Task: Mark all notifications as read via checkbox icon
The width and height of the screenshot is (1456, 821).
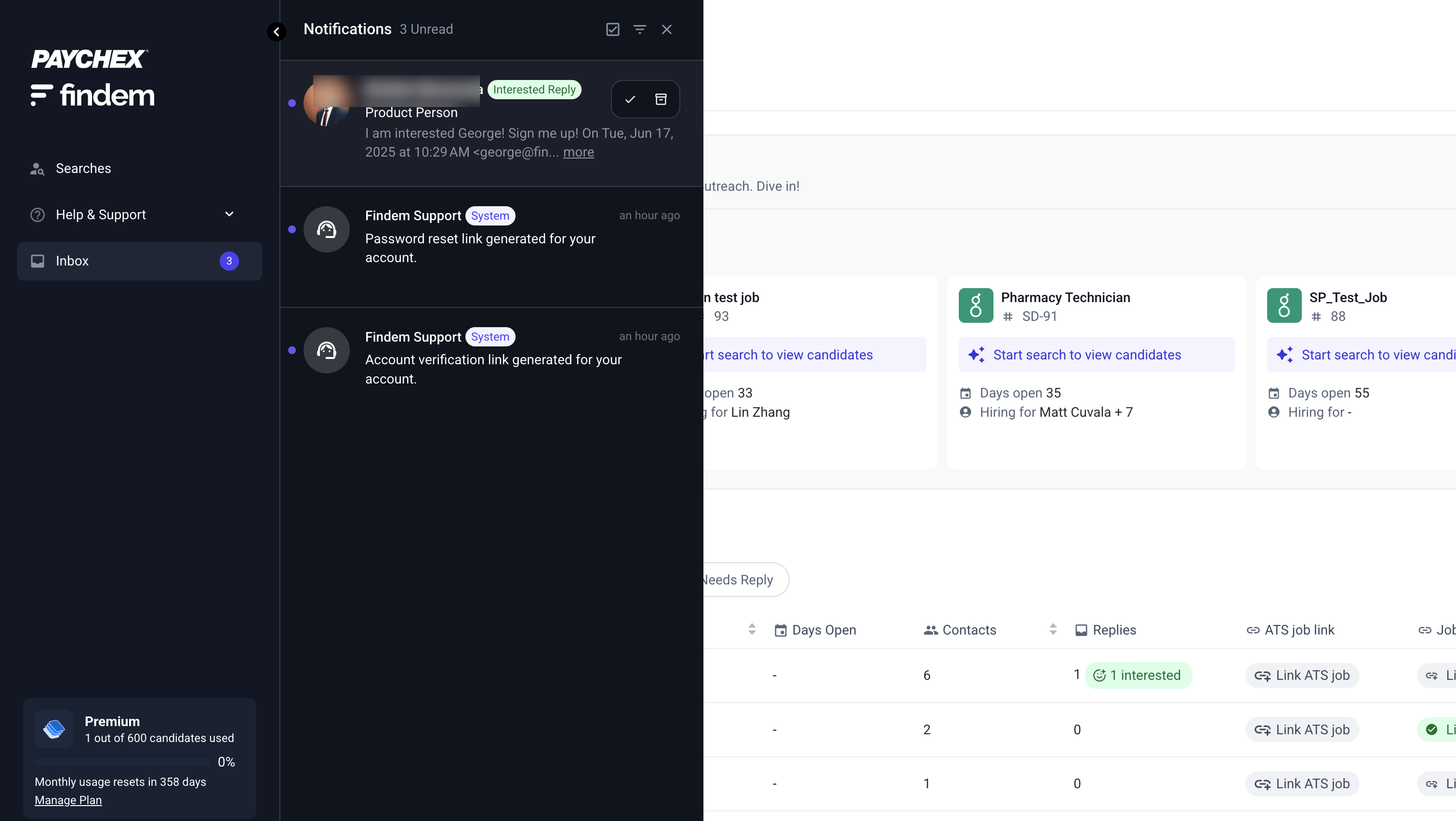Action: (x=612, y=29)
